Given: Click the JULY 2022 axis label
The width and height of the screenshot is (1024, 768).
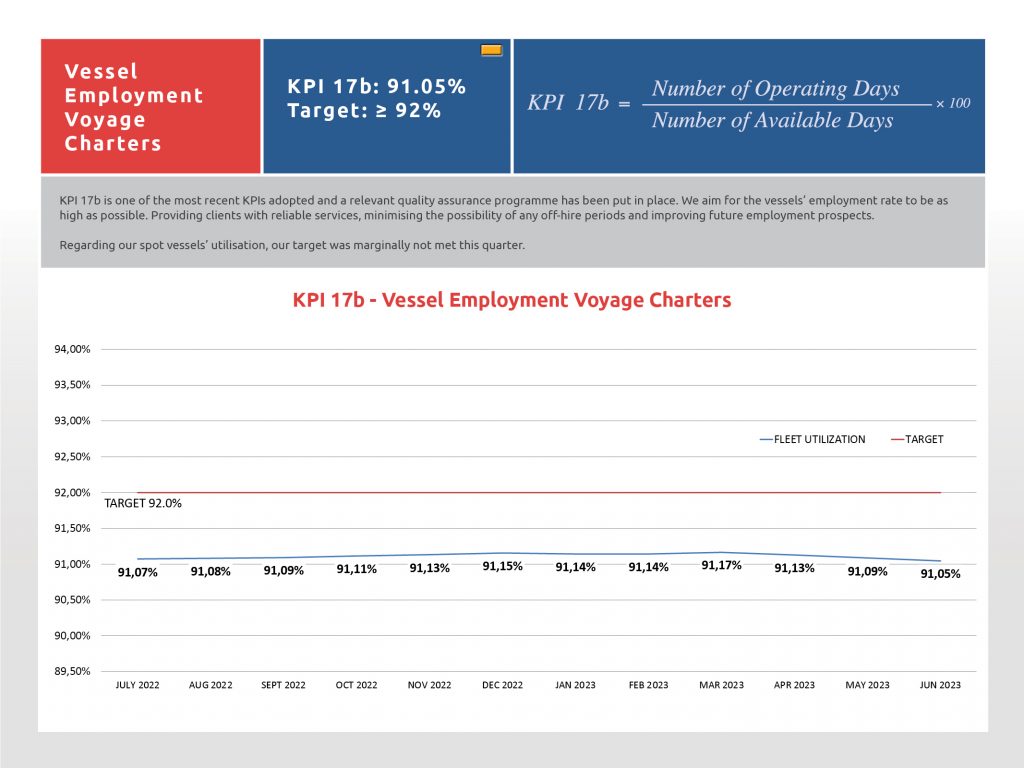Looking at the screenshot, I should 137,685.
